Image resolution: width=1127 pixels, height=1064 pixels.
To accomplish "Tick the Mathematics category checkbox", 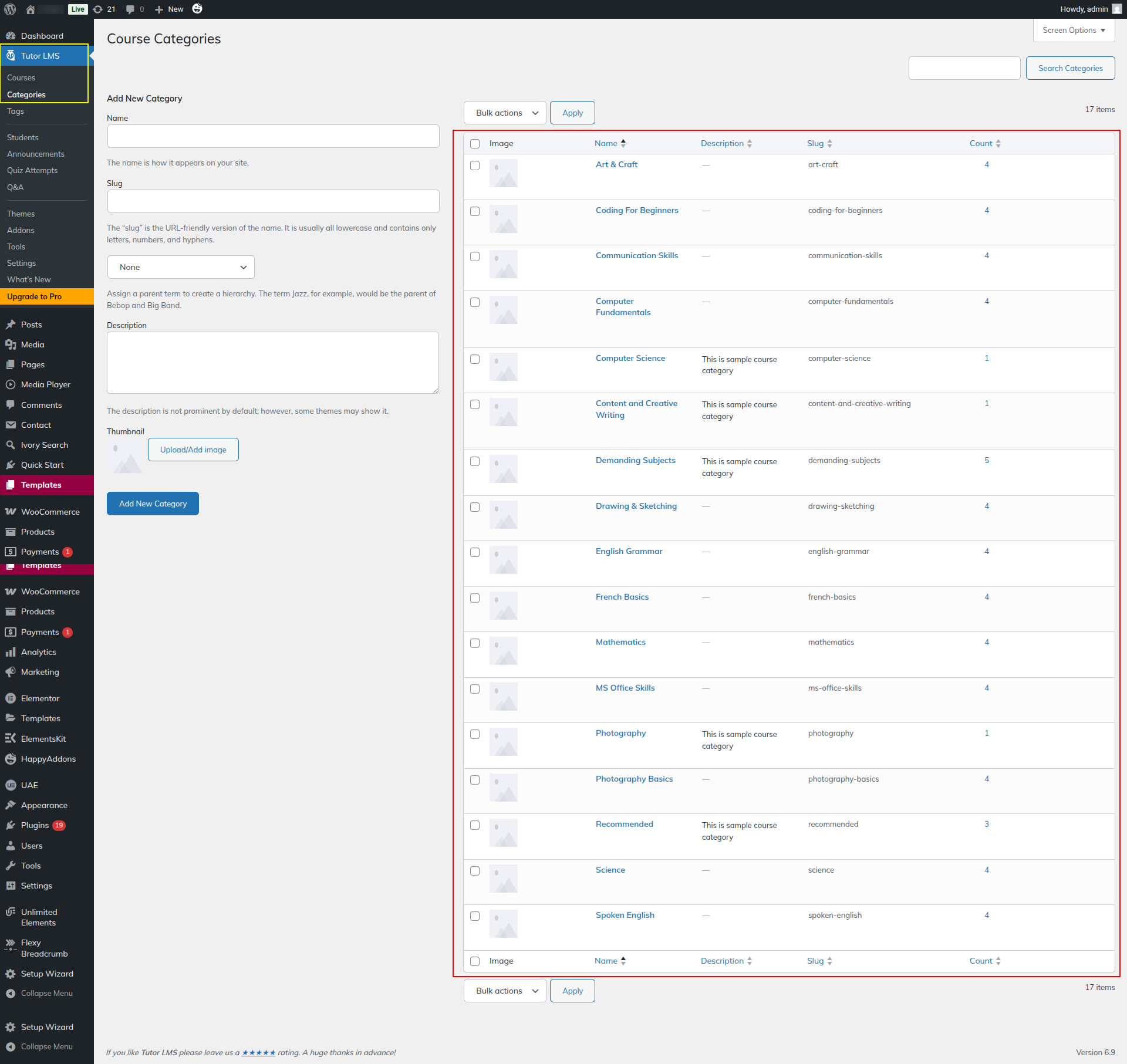I will [x=475, y=643].
